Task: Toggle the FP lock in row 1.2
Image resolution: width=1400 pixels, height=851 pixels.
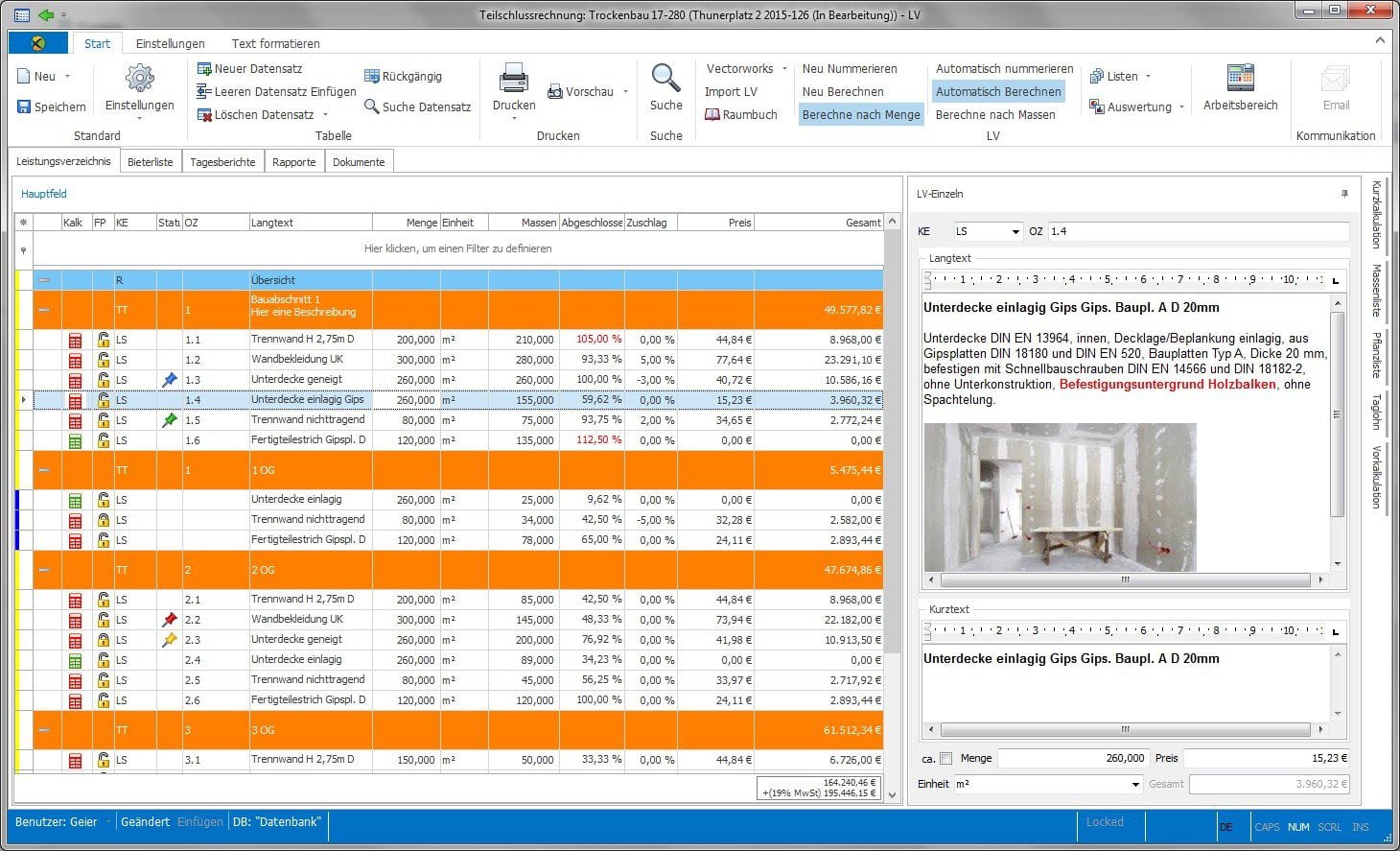Action: tap(103, 360)
